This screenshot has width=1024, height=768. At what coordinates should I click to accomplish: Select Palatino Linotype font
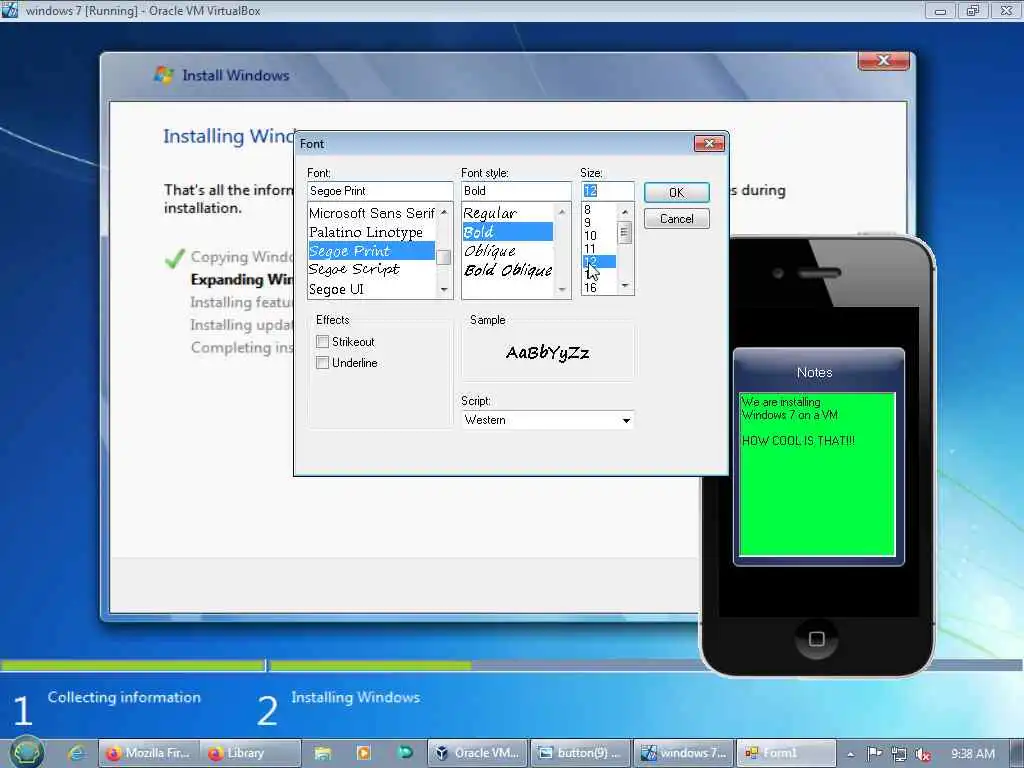[372, 232]
